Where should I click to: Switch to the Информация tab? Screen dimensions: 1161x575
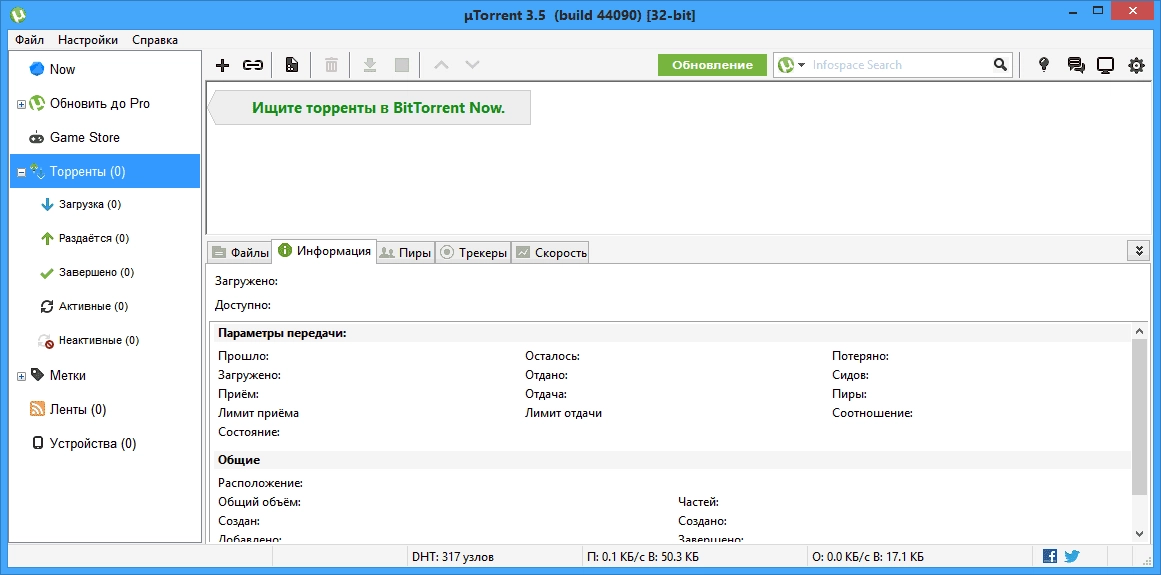(x=324, y=251)
